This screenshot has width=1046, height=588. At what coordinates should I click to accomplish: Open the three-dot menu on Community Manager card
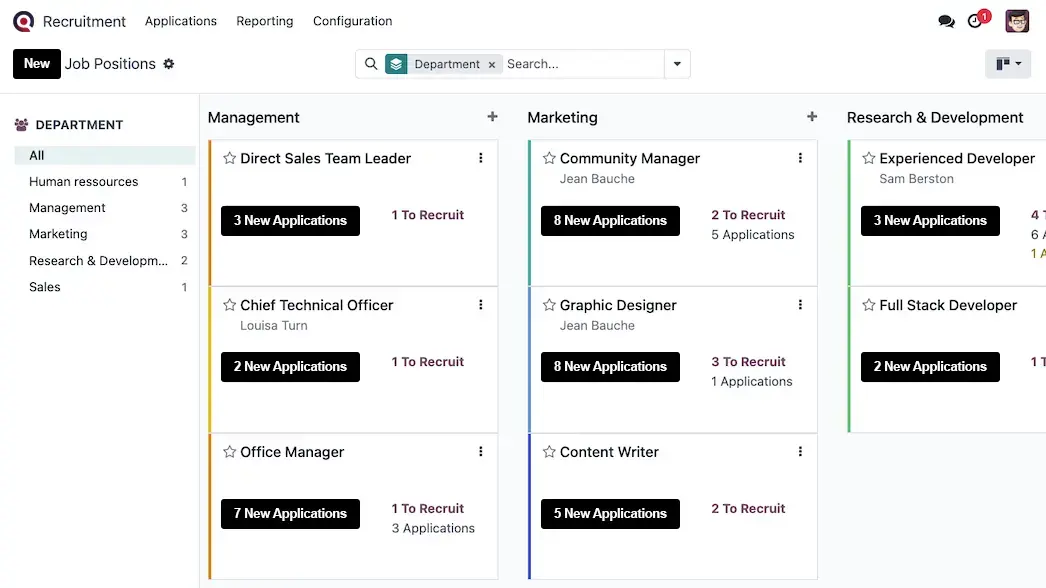tap(800, 158)
